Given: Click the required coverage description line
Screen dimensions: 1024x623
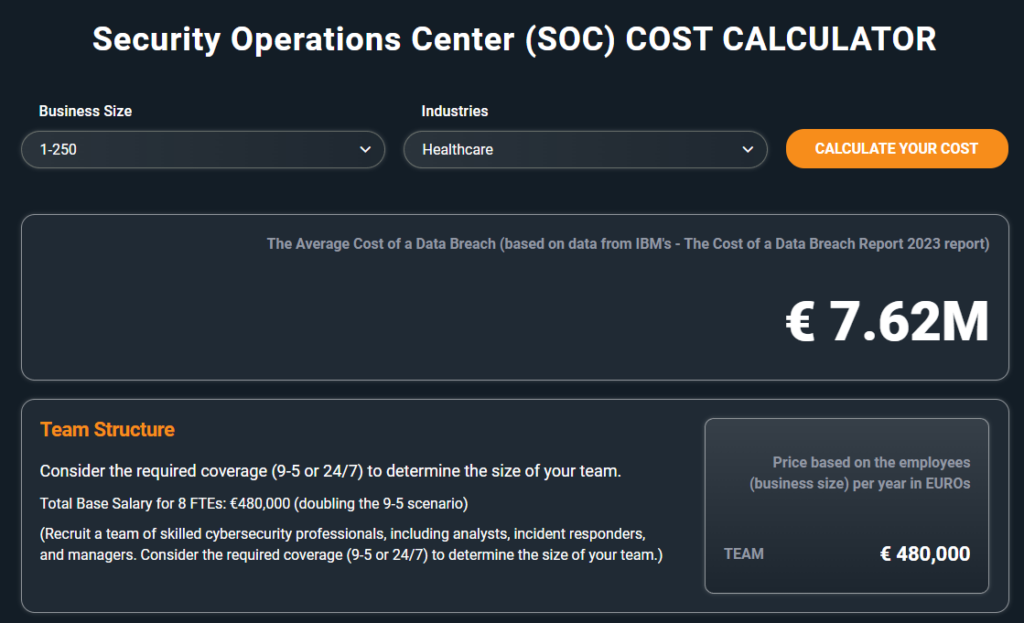Looking at the screenshot, I should [330, 471].
